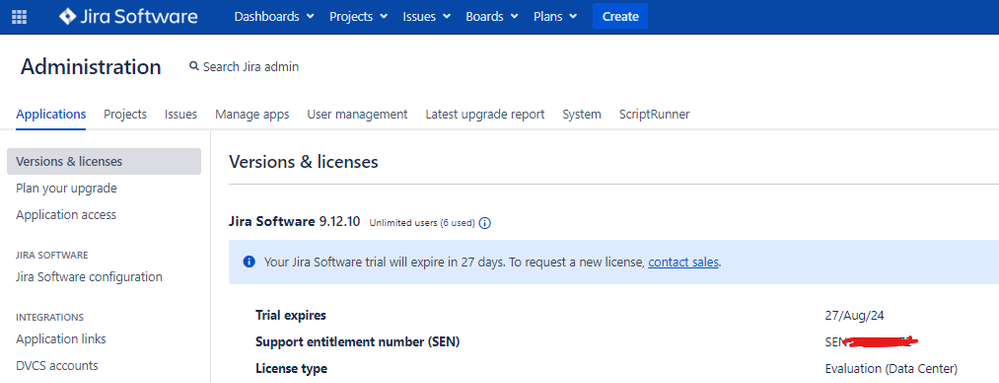Screen dimensions: 999x383
Task: Open Application links in sidebar
Action: [61, 338]
